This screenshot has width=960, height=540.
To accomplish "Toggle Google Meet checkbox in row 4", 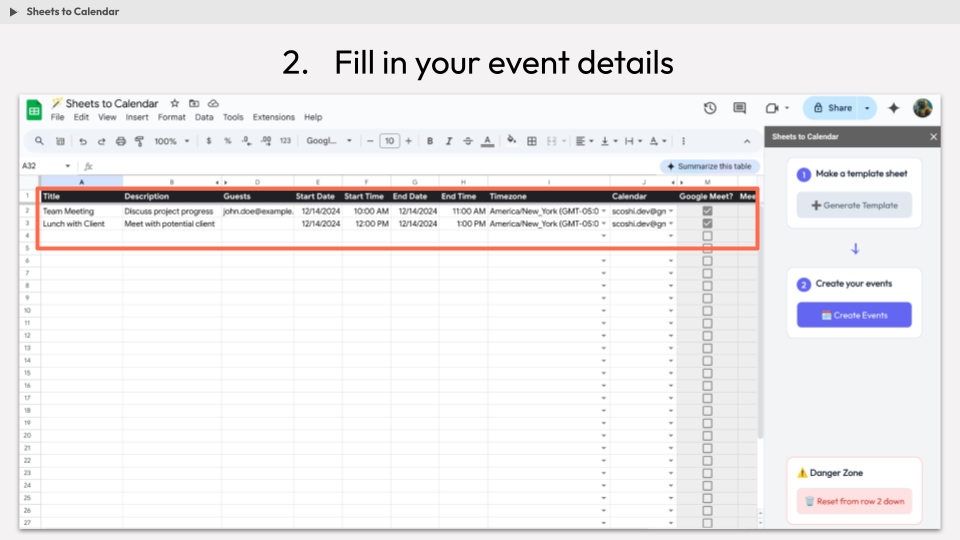I will coord(707,236).
